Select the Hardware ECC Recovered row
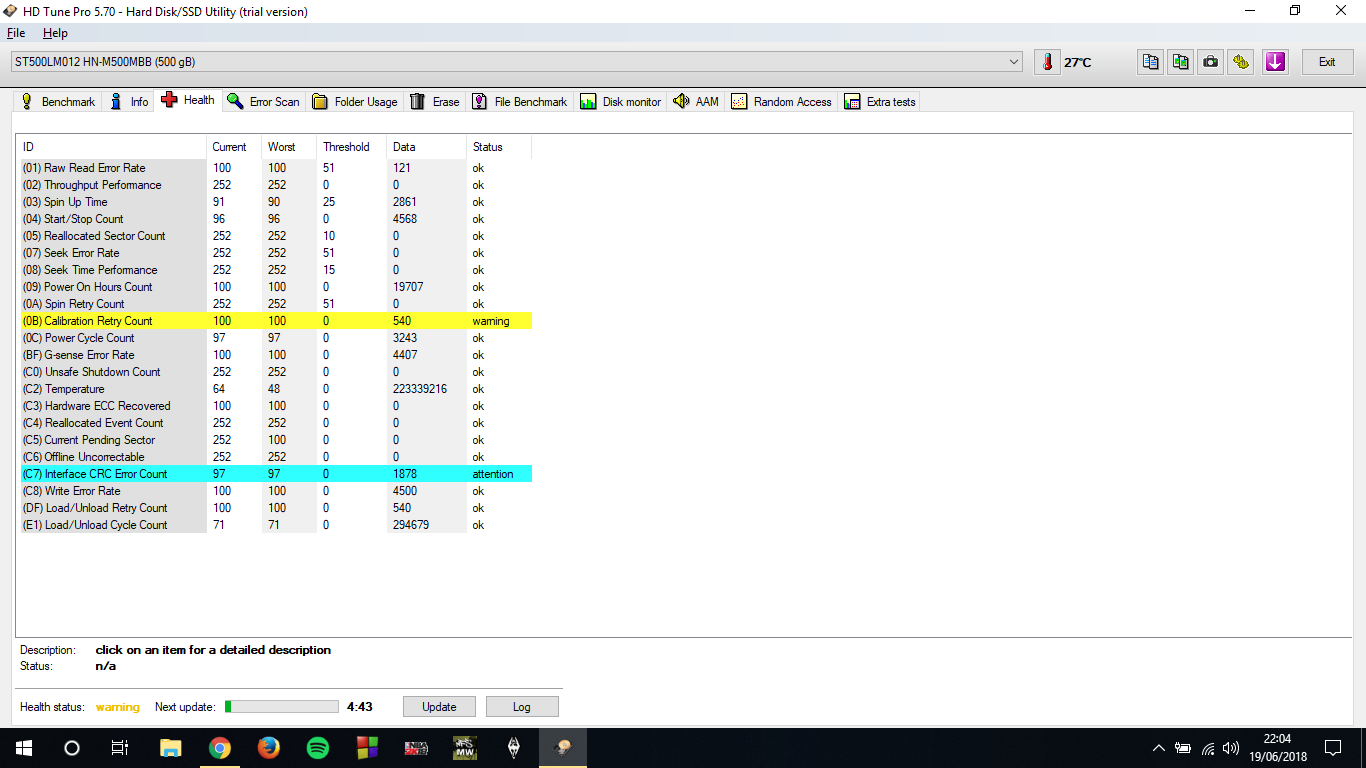The width and height of the screenshot is (1366, 768). pyautogui.click(x=276, y=406)
